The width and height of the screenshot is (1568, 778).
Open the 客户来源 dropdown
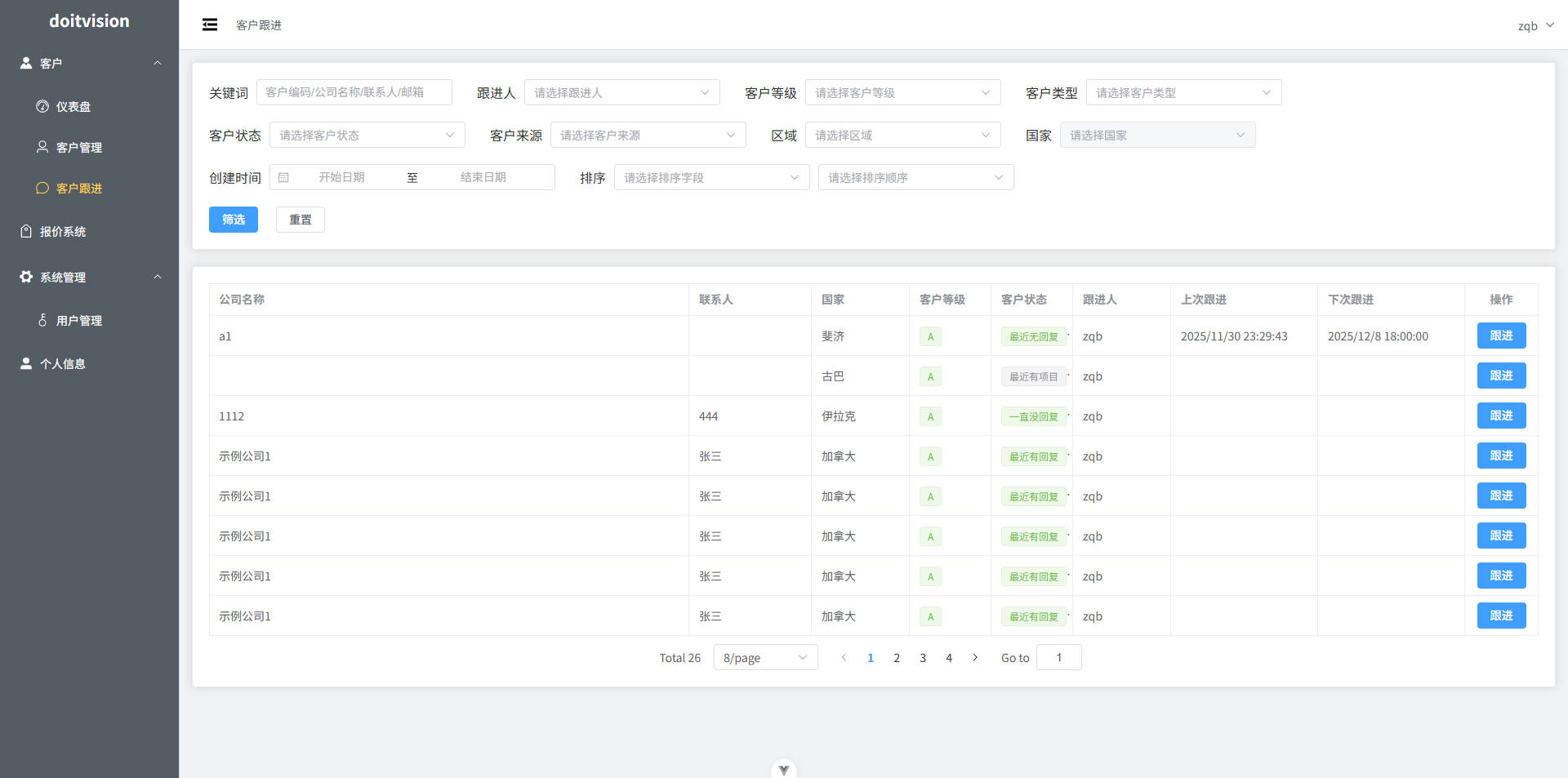(648, 135)
